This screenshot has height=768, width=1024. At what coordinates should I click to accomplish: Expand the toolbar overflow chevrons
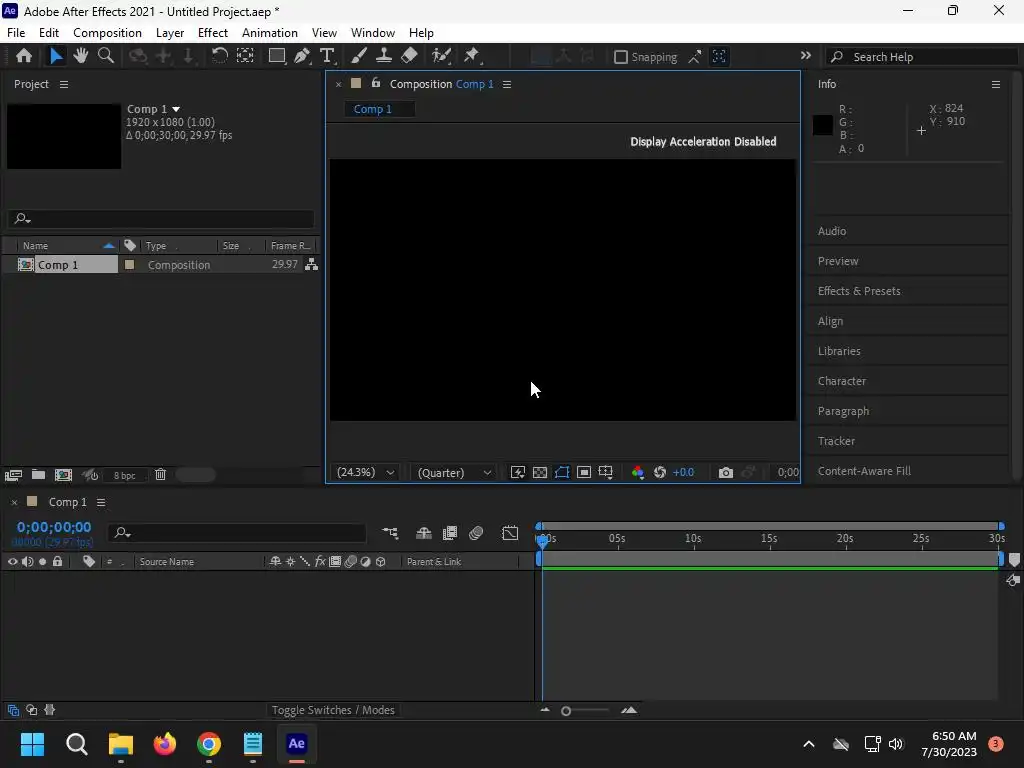pyautogui.click(x=806, y=56)
